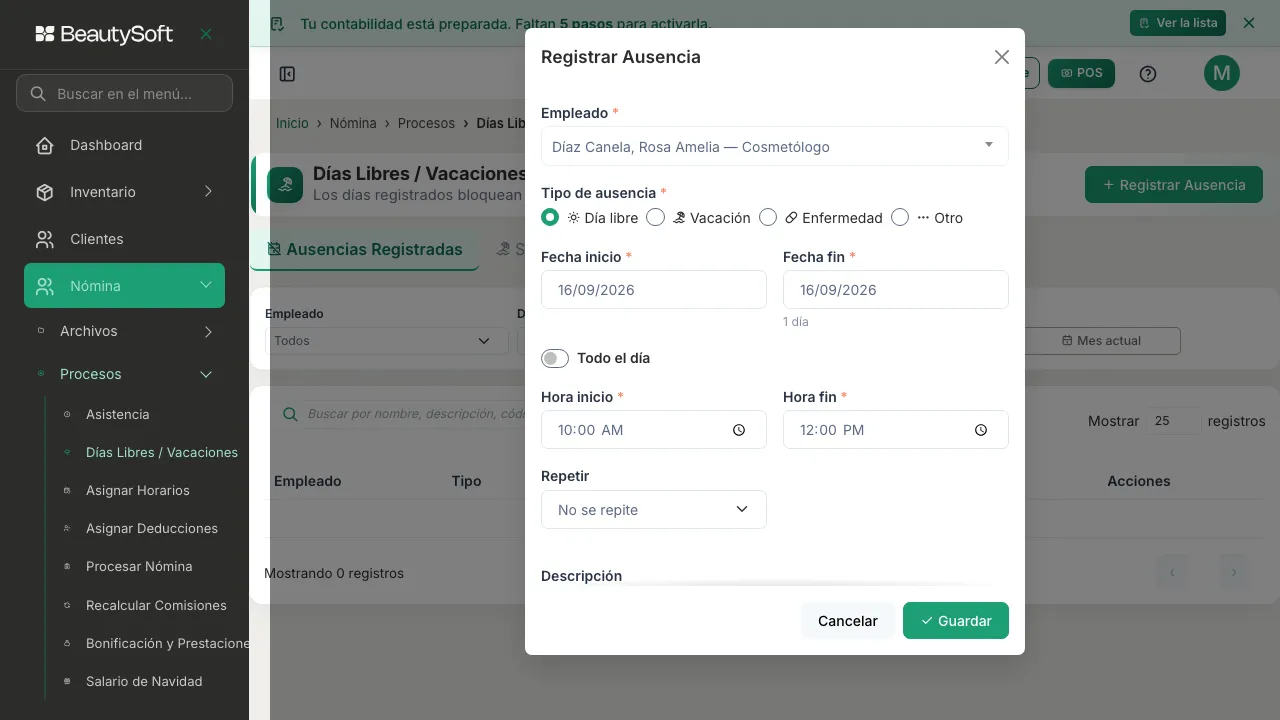Click the Guardar button

(x=956, y=621)
